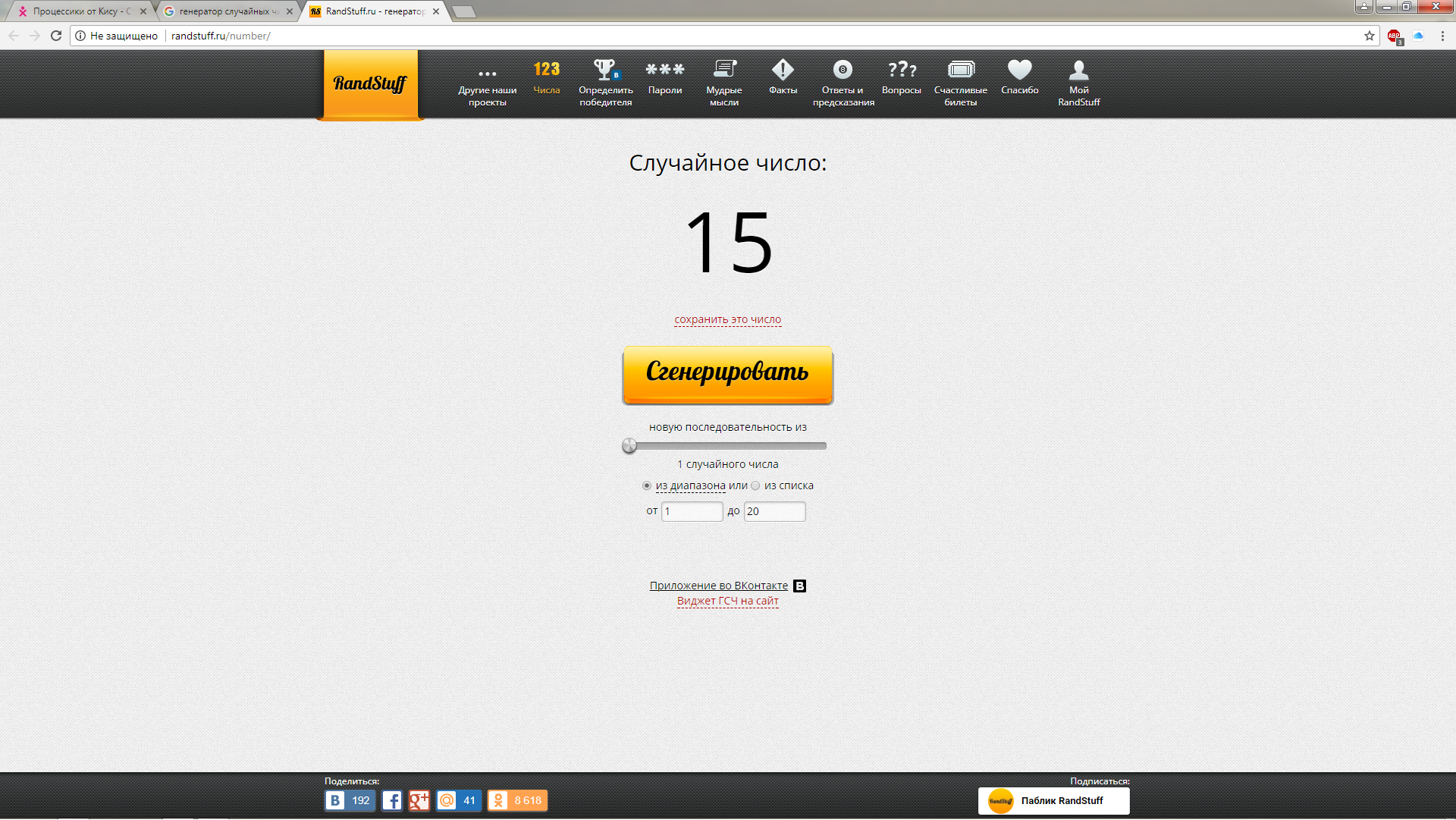Screen dimensions: 1456x820
Task: Switch to the Google search browser tab
Action: [224, 11]
